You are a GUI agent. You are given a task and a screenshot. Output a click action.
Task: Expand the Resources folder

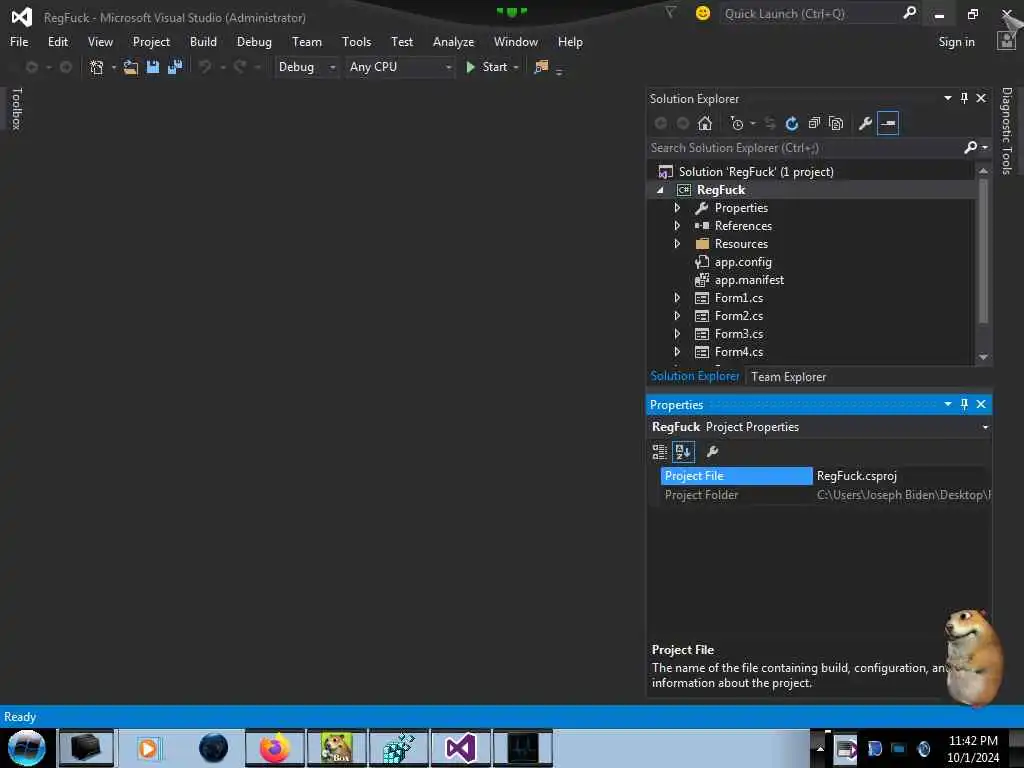pyautogui.click(x=677, y=244)
